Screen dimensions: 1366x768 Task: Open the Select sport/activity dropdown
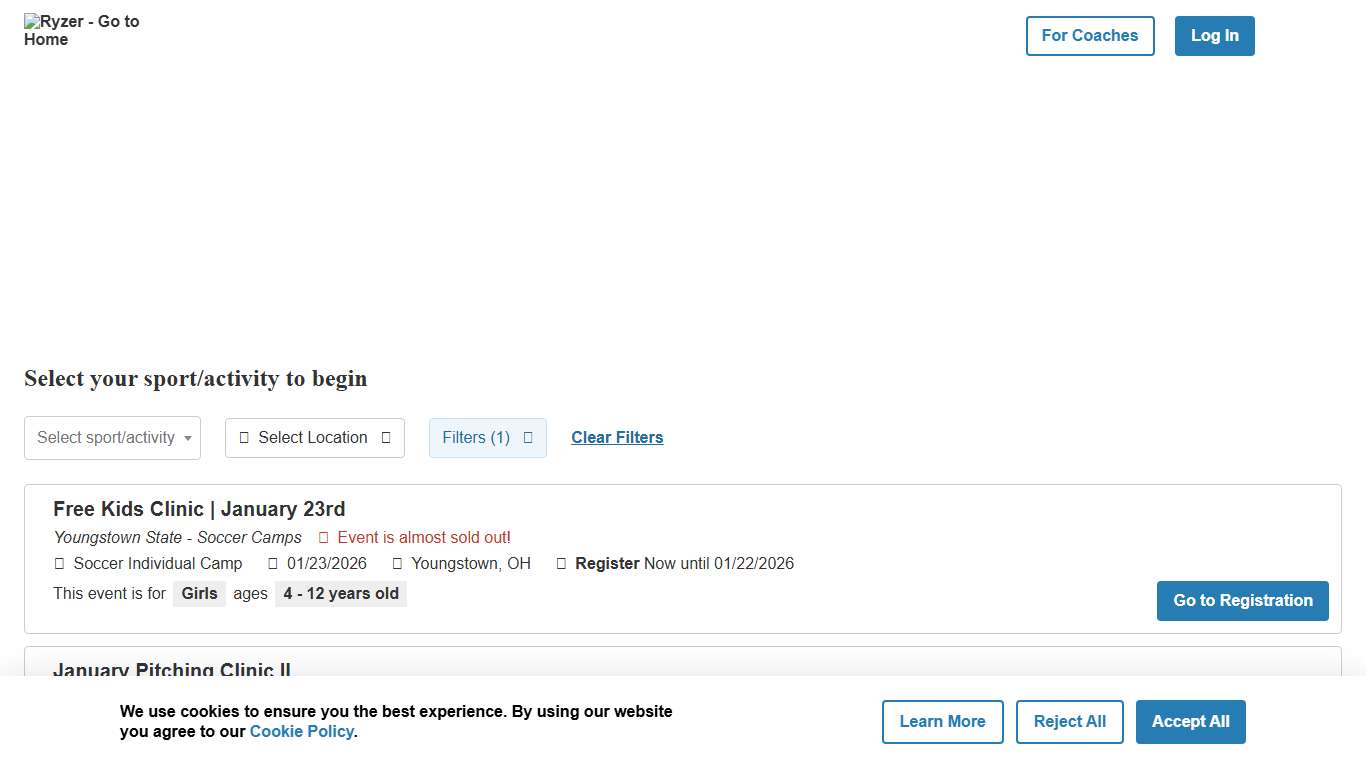(x=112, y=438)
